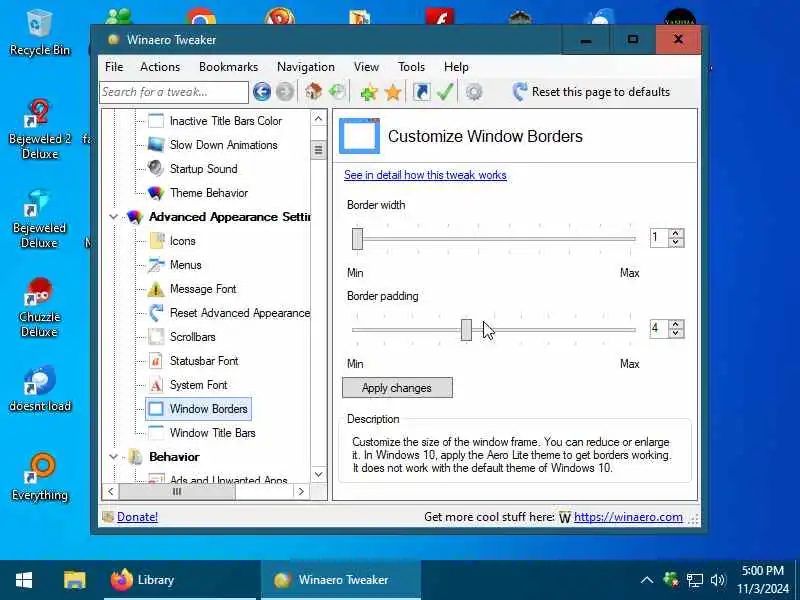Click the Search for a tweak field
The image size is (800, 600).
coord(173,92)
